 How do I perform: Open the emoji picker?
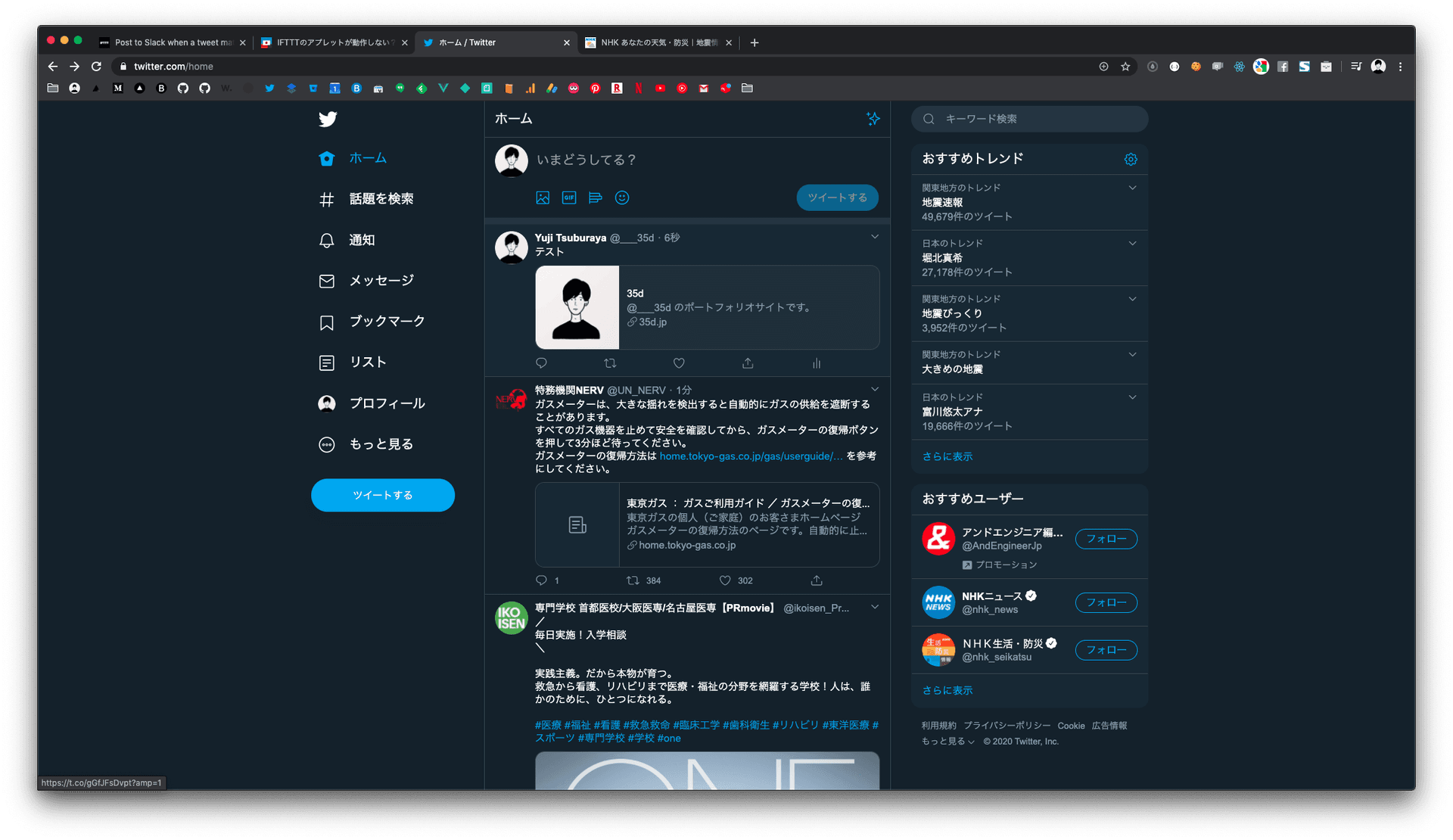point(622,198)
